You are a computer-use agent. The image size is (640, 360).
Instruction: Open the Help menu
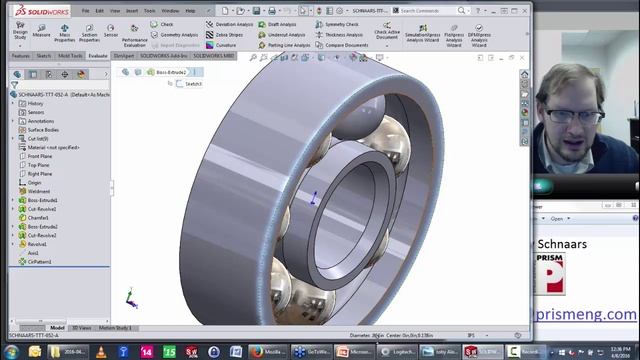point(190,11)
